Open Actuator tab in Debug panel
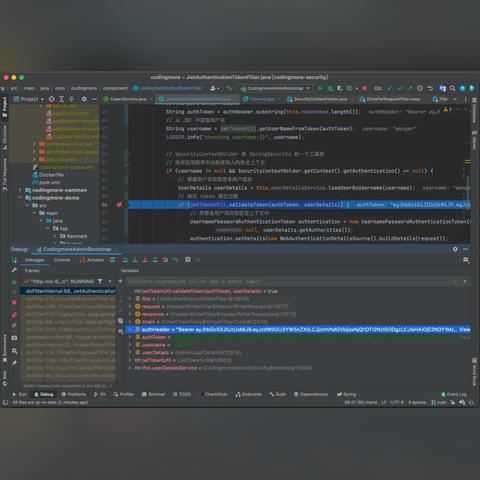This screenshot has height=480, width=480. point(92,260)
